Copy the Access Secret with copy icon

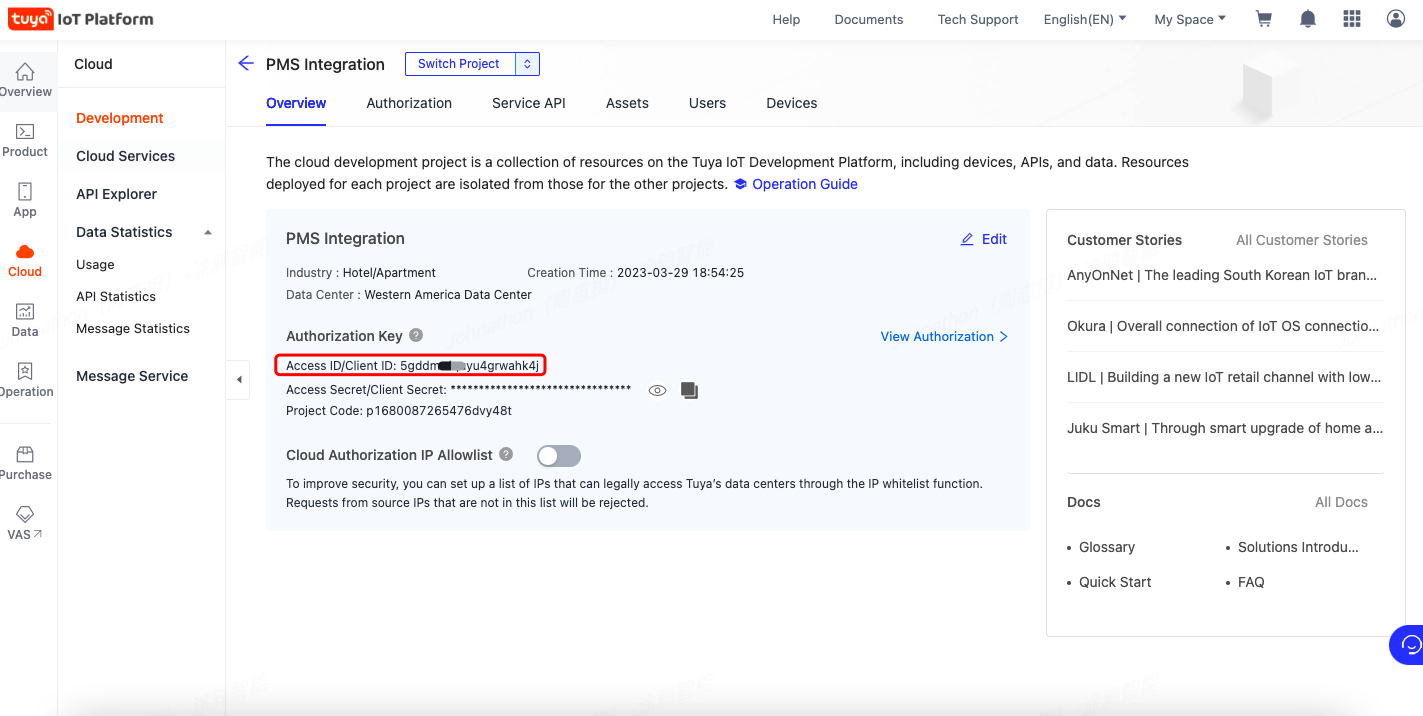click(689, 390)
